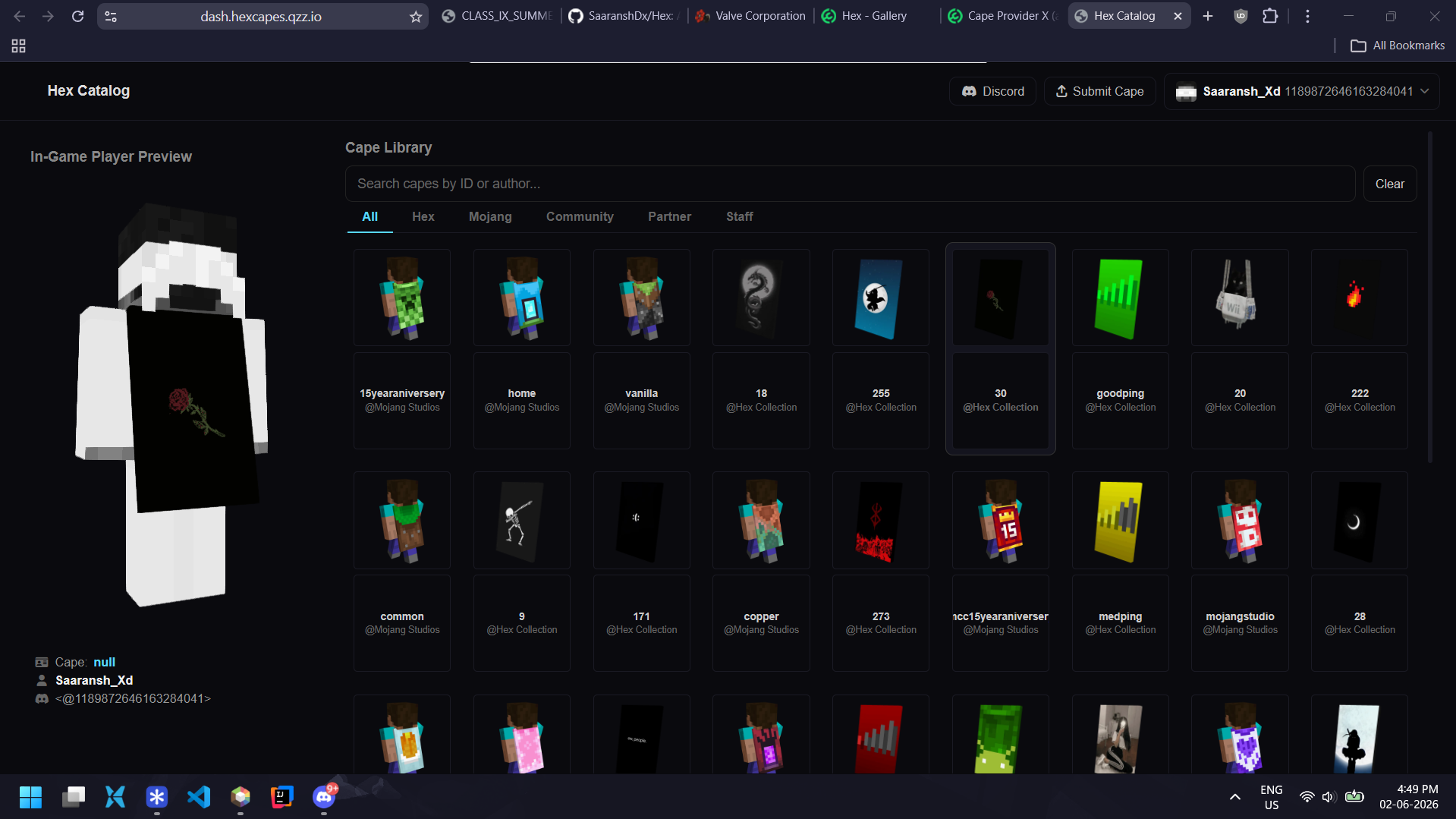Click the Hex Catalog site title
The image size is (1456, 819).
coord(89,91)
